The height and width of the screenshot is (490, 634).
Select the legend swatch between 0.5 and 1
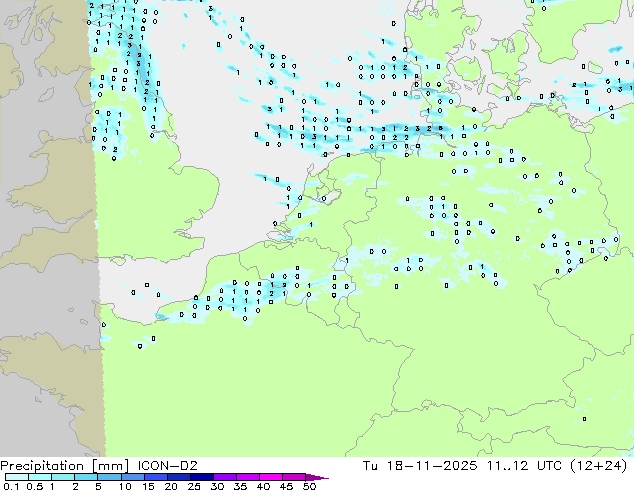[x=40, y=477]
